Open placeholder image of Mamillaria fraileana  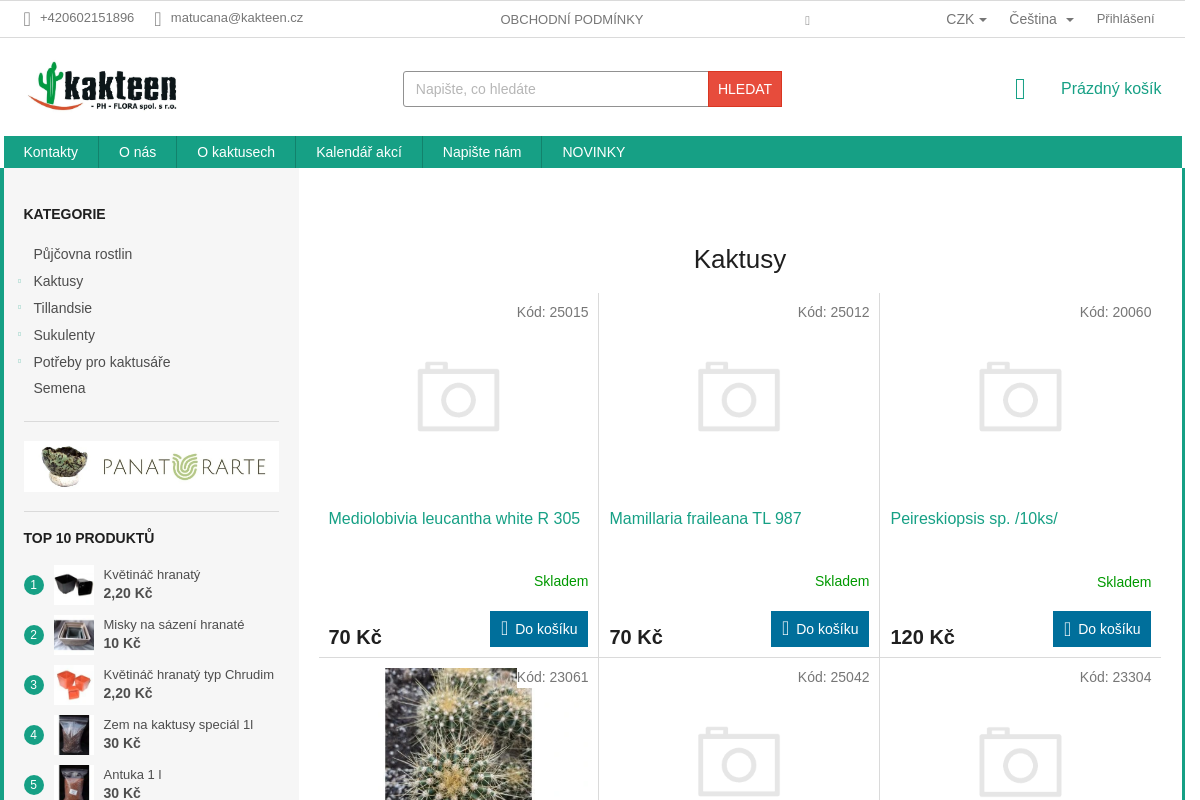pyautogui.click(x=739, y=396)
